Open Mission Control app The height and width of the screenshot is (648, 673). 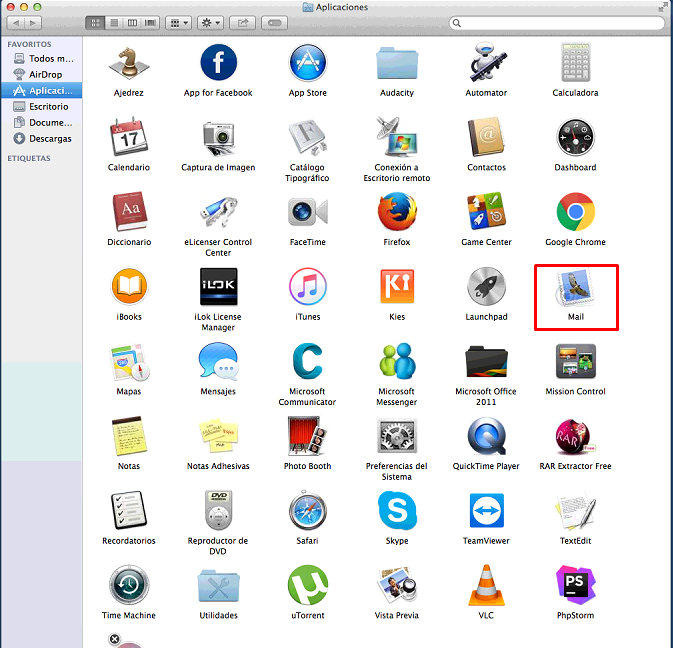point(576,361)
